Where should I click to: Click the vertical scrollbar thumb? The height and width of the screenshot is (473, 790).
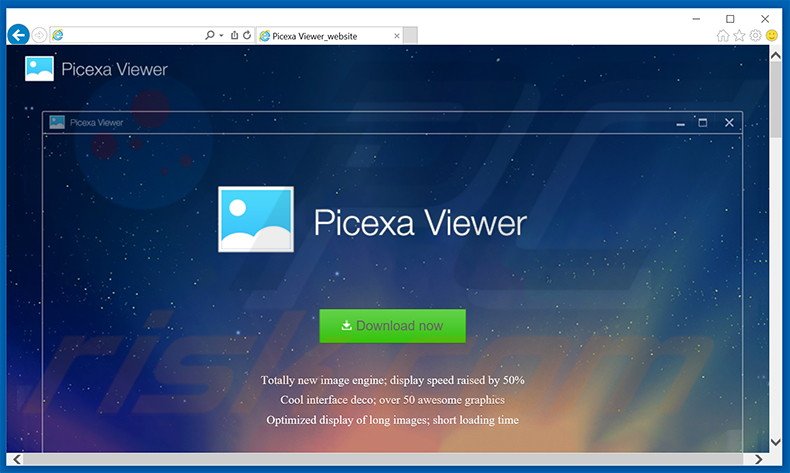[x=776, y=100]
